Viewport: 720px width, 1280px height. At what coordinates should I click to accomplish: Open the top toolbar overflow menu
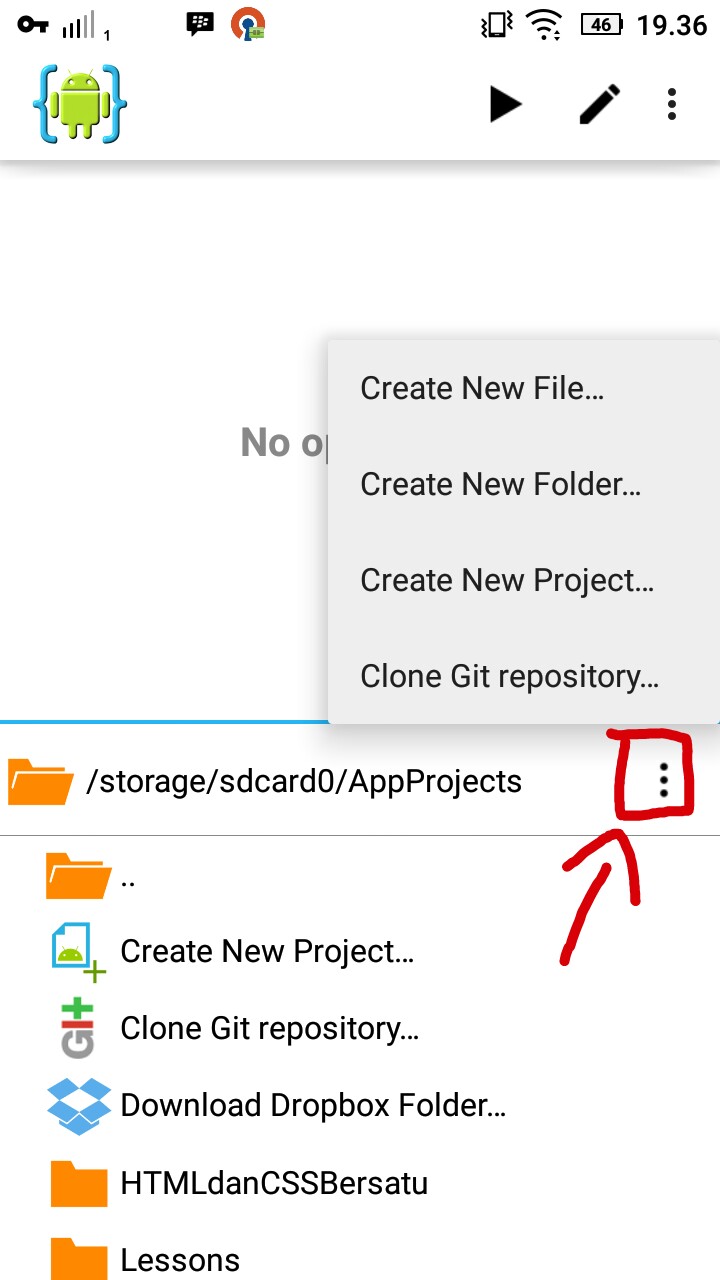point(672,104)
